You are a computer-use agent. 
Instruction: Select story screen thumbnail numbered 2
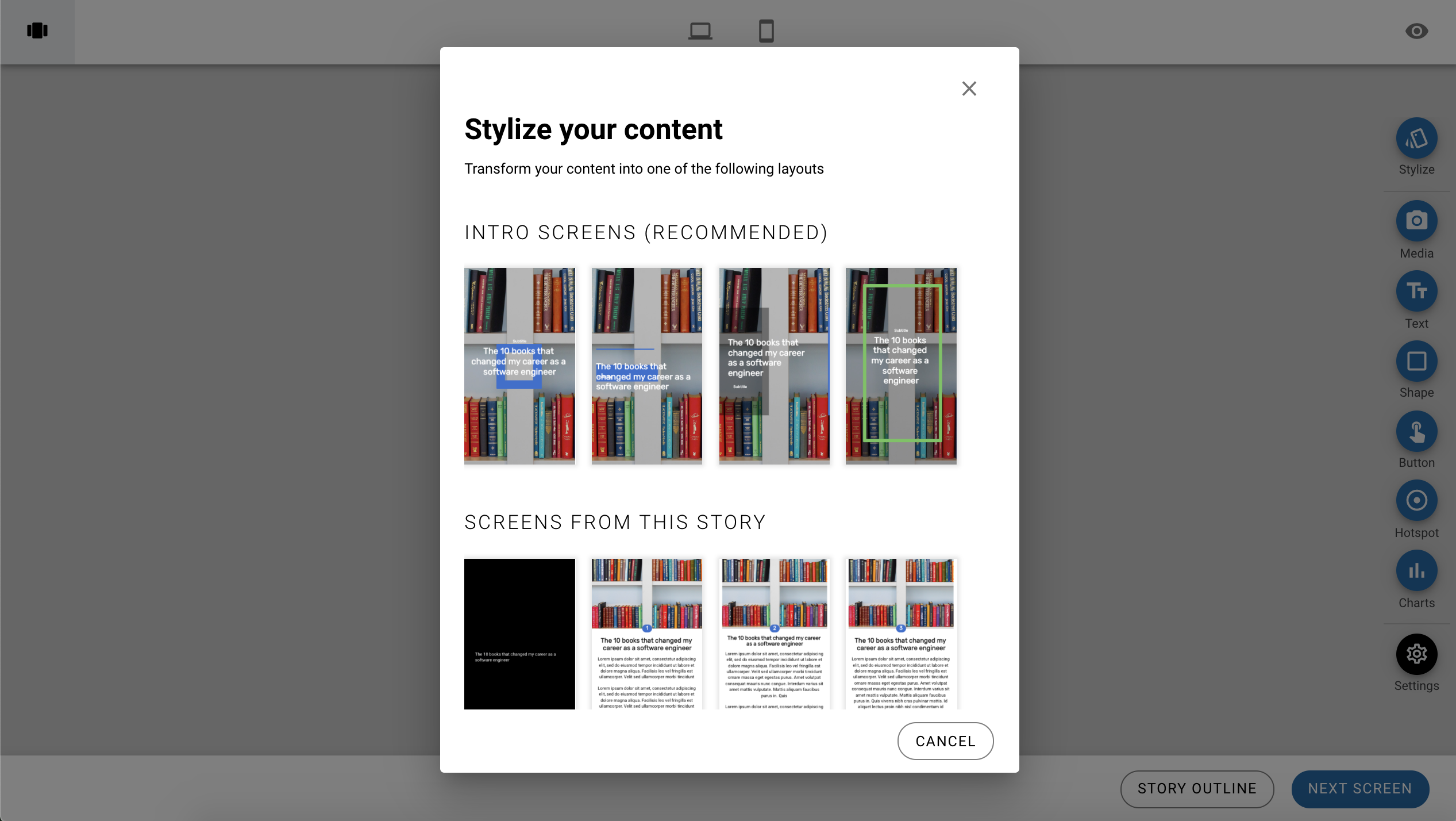pyautogui.click(x=774, y=634)
